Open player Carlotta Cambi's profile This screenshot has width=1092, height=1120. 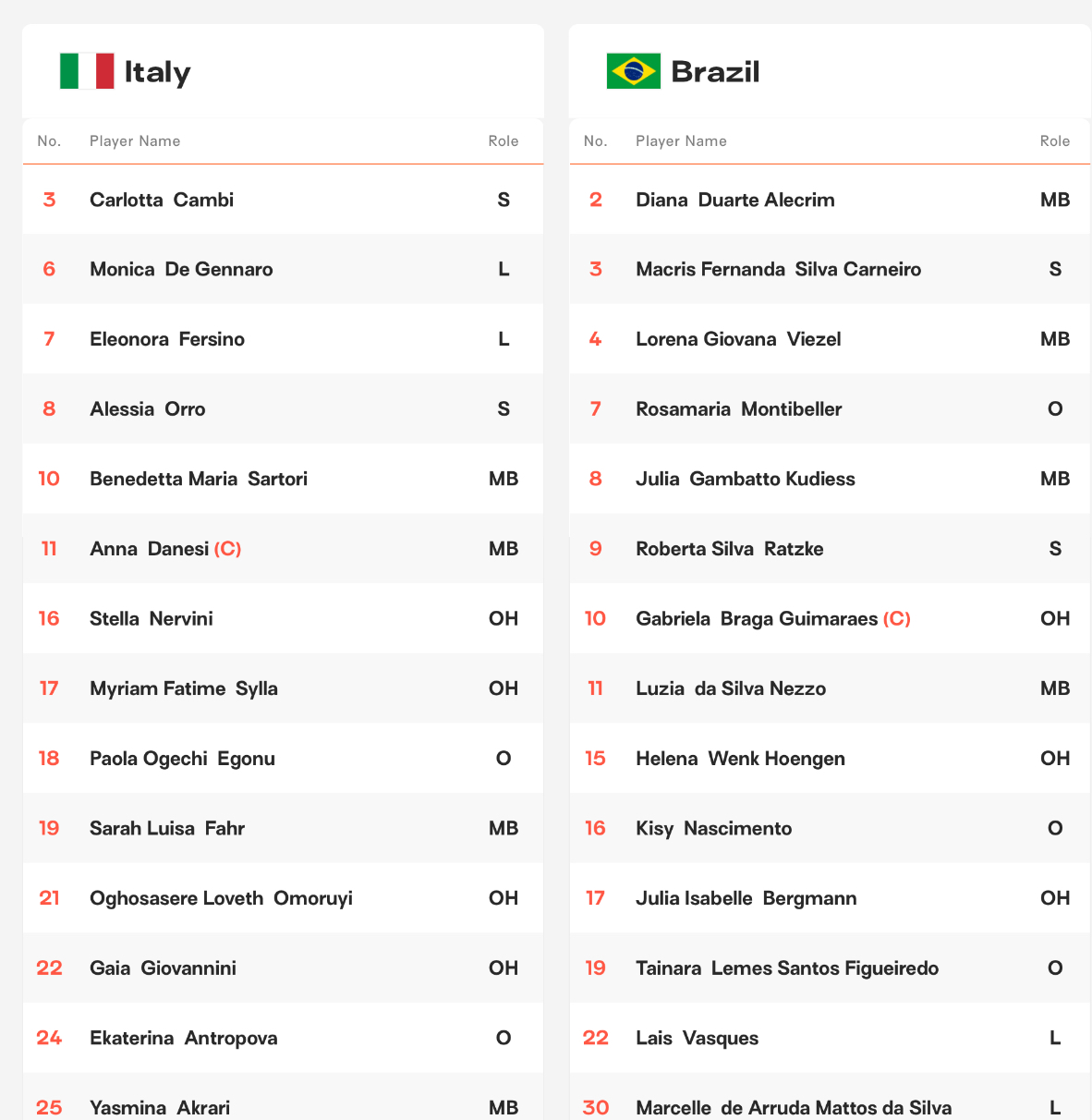point(162,200)
